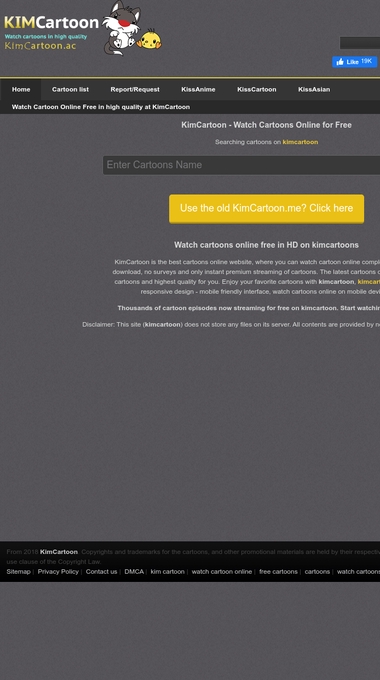The image size is (380, 680).
Task: Click the yellow 'Use the old KimCartoon.me' button
Action: (266, 209)
